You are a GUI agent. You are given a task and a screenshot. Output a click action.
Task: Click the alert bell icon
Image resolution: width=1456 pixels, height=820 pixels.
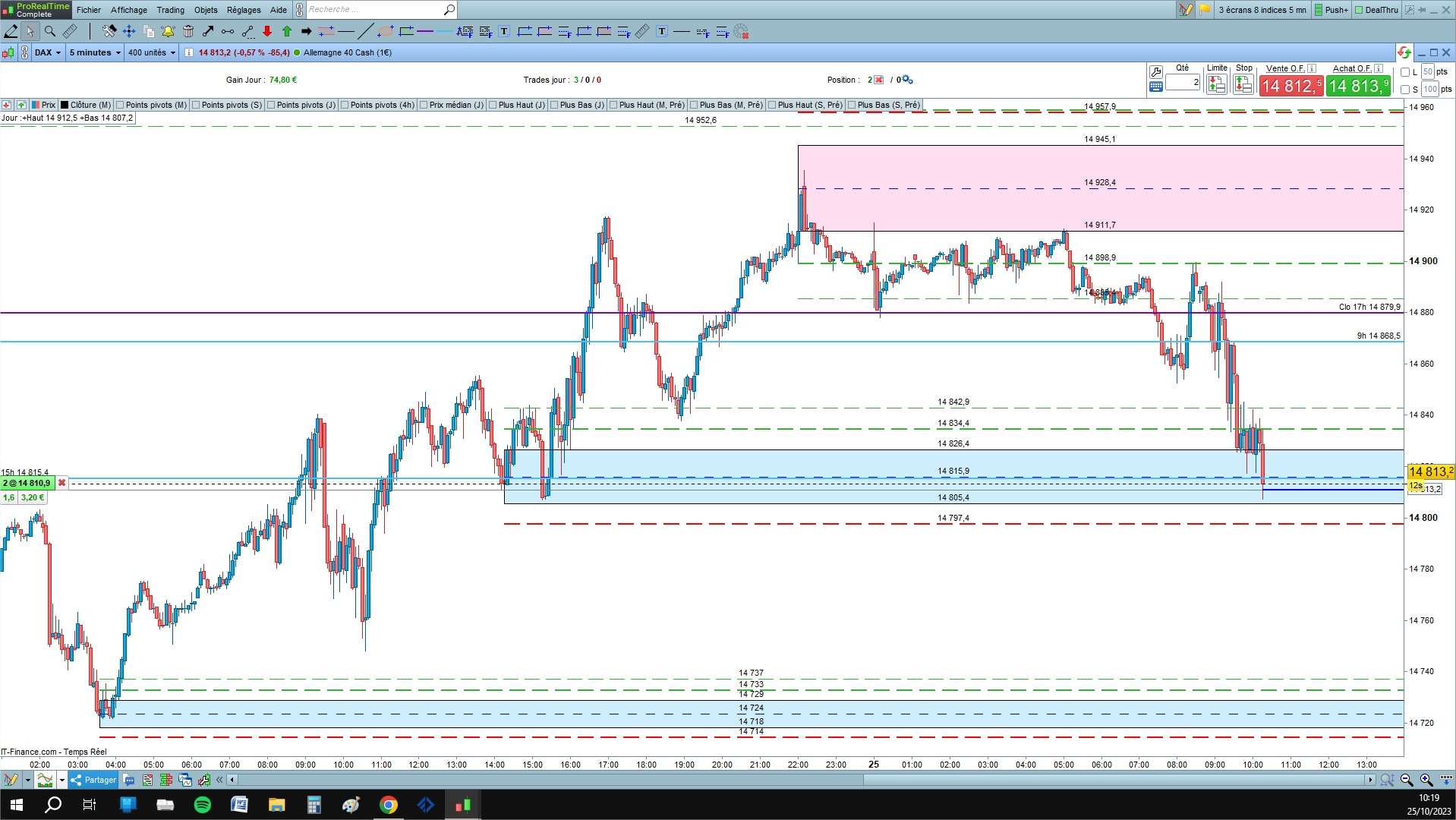(x=168, y=31)
